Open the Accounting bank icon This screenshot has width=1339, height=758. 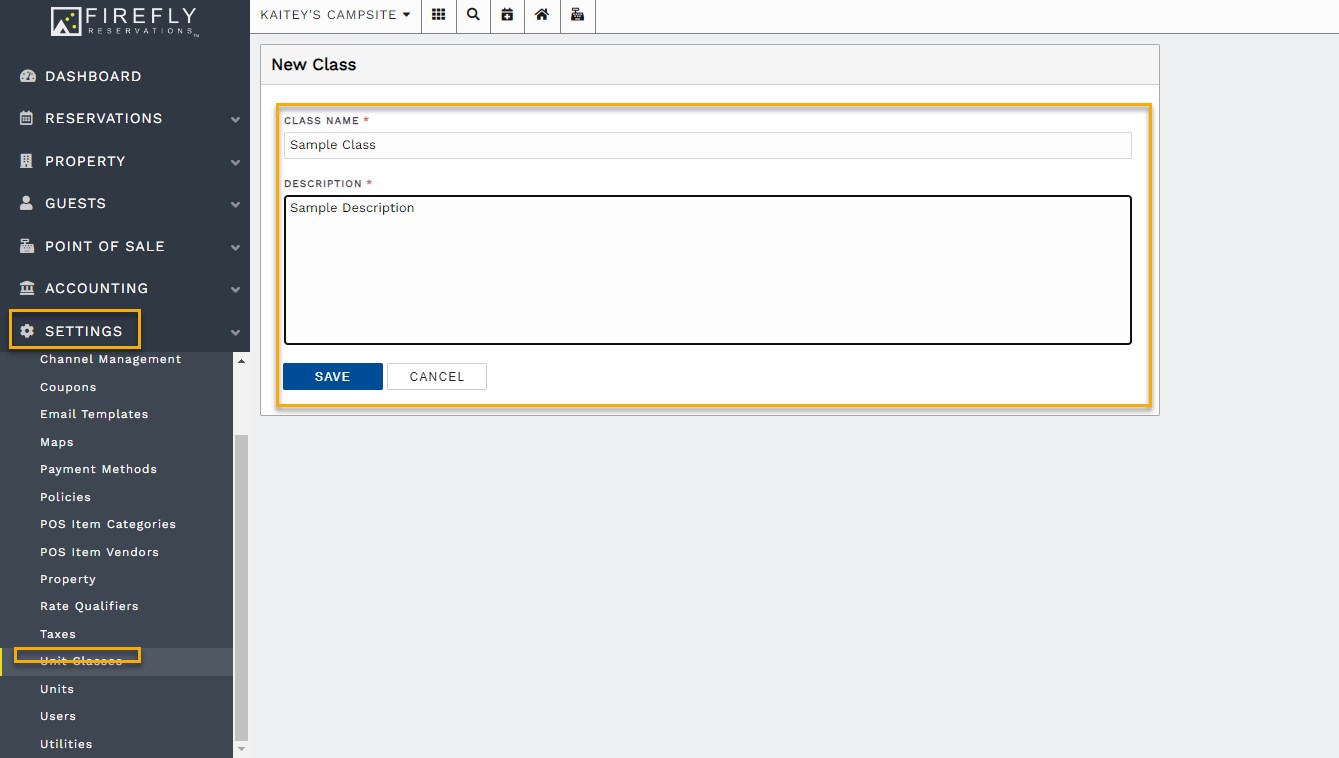[25, 288]
